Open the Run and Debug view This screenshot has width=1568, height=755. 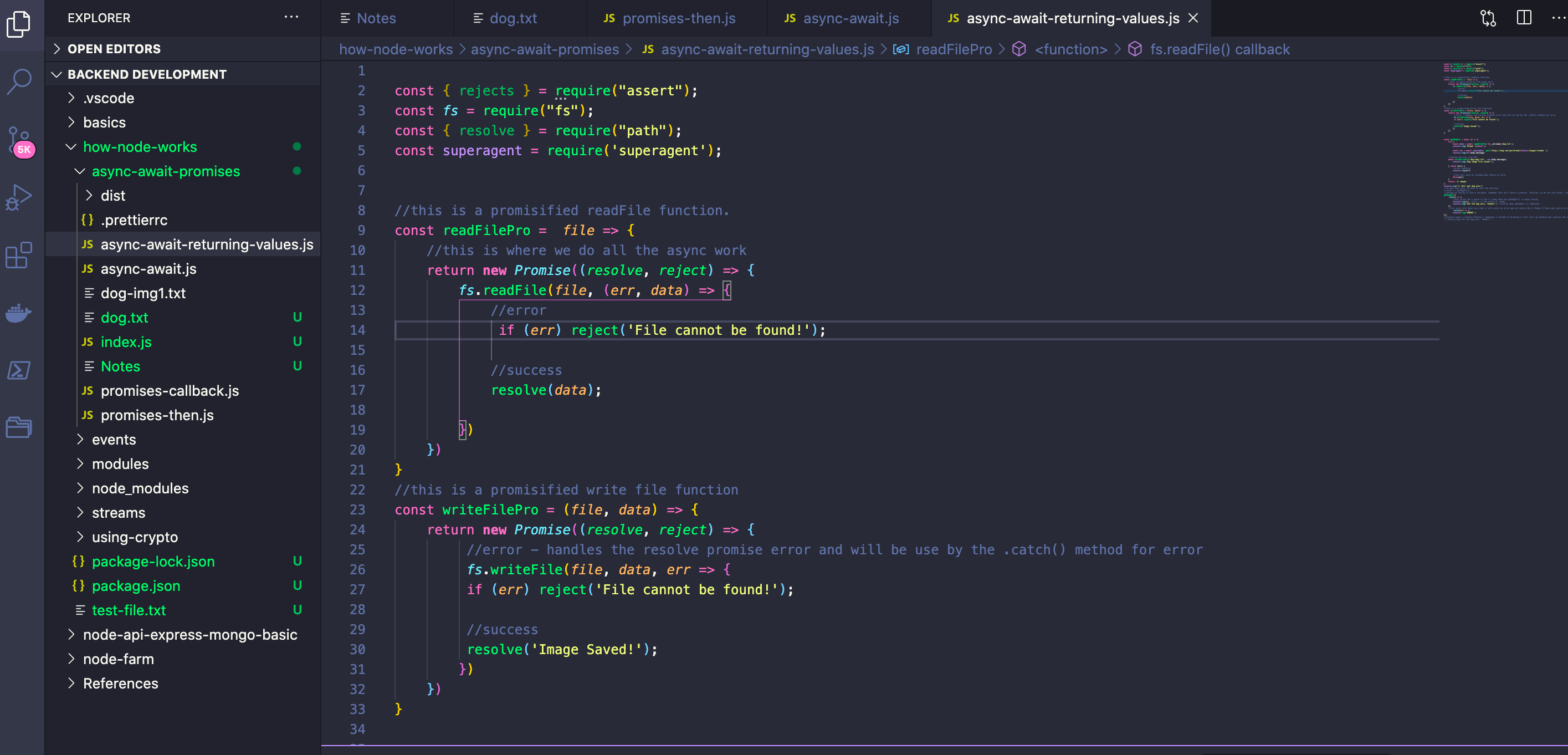[x=20, y=196]
